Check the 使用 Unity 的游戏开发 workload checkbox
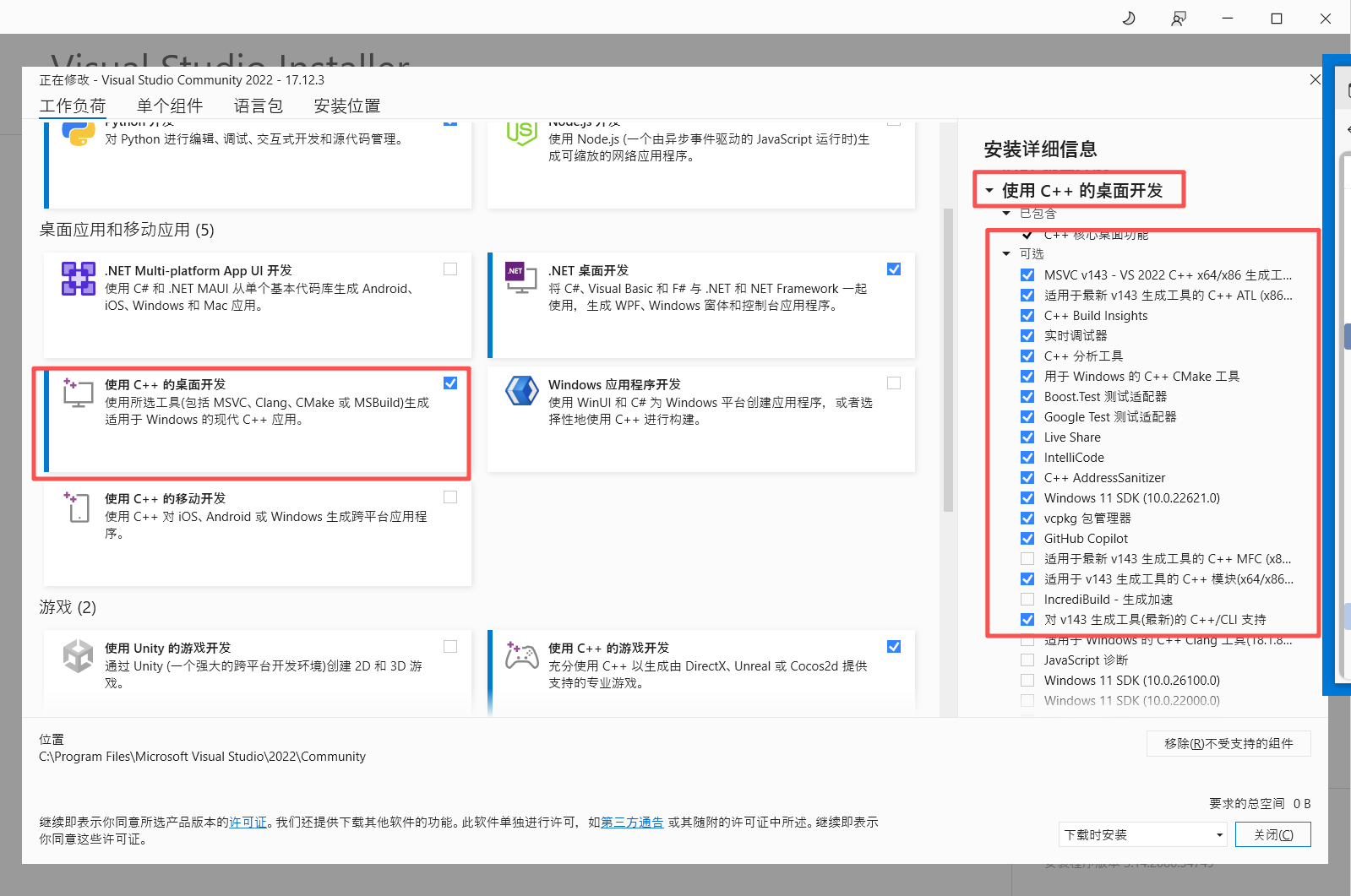The height and width of the screenshot is (896, 1351). (450, 647)
